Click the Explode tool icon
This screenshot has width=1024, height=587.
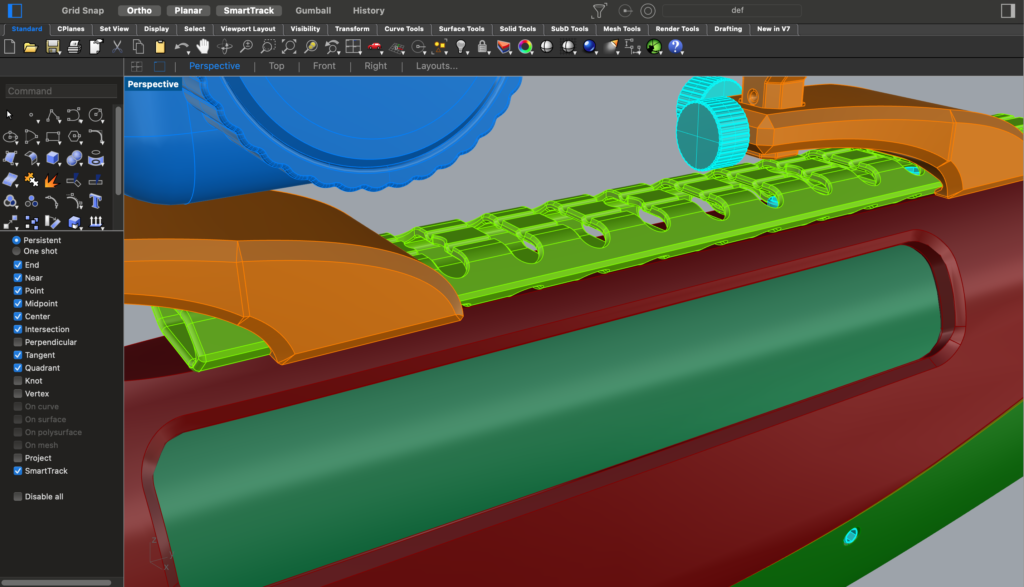point(53,181)
